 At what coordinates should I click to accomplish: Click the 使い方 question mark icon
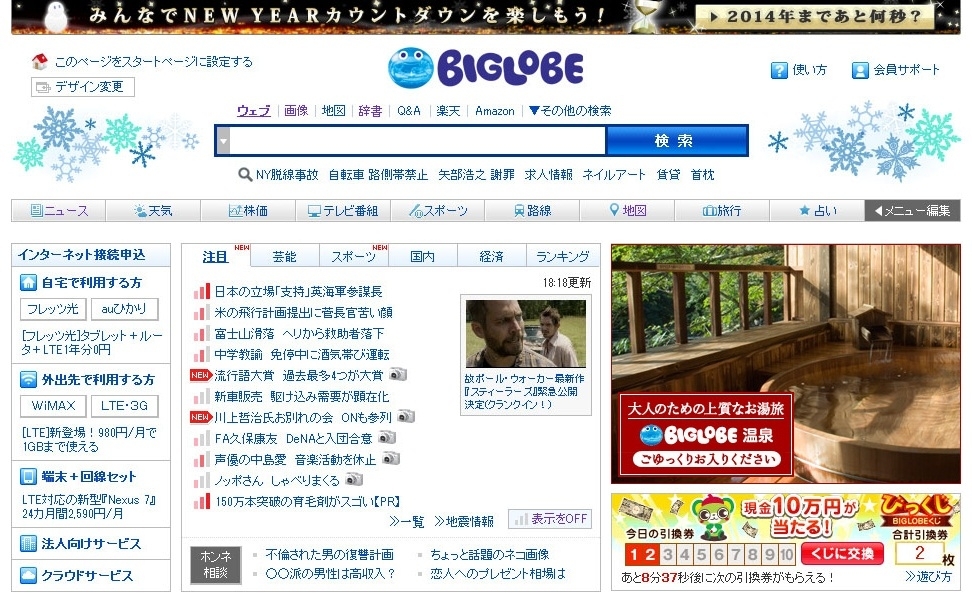coord(779,70)
